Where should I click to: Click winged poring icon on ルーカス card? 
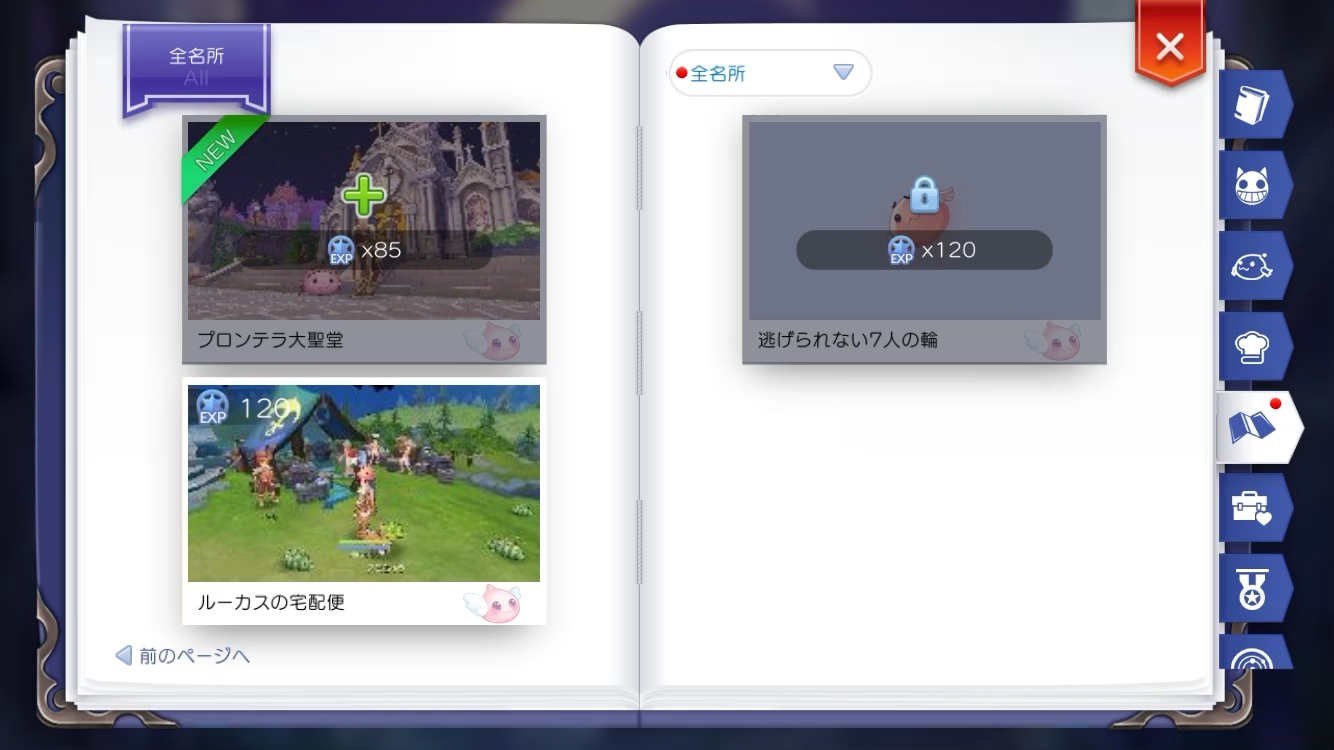(x=492, y=604)
